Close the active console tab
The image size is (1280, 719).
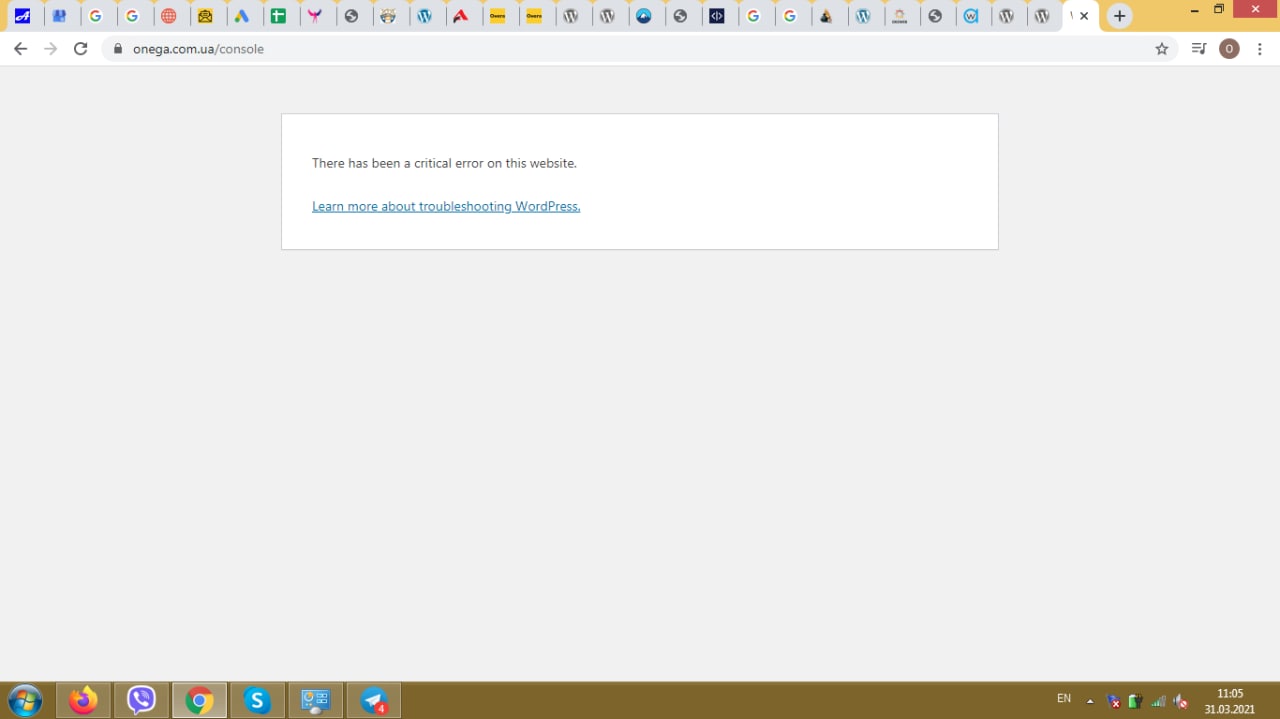pyautogui.click(x=1084, y=16)
